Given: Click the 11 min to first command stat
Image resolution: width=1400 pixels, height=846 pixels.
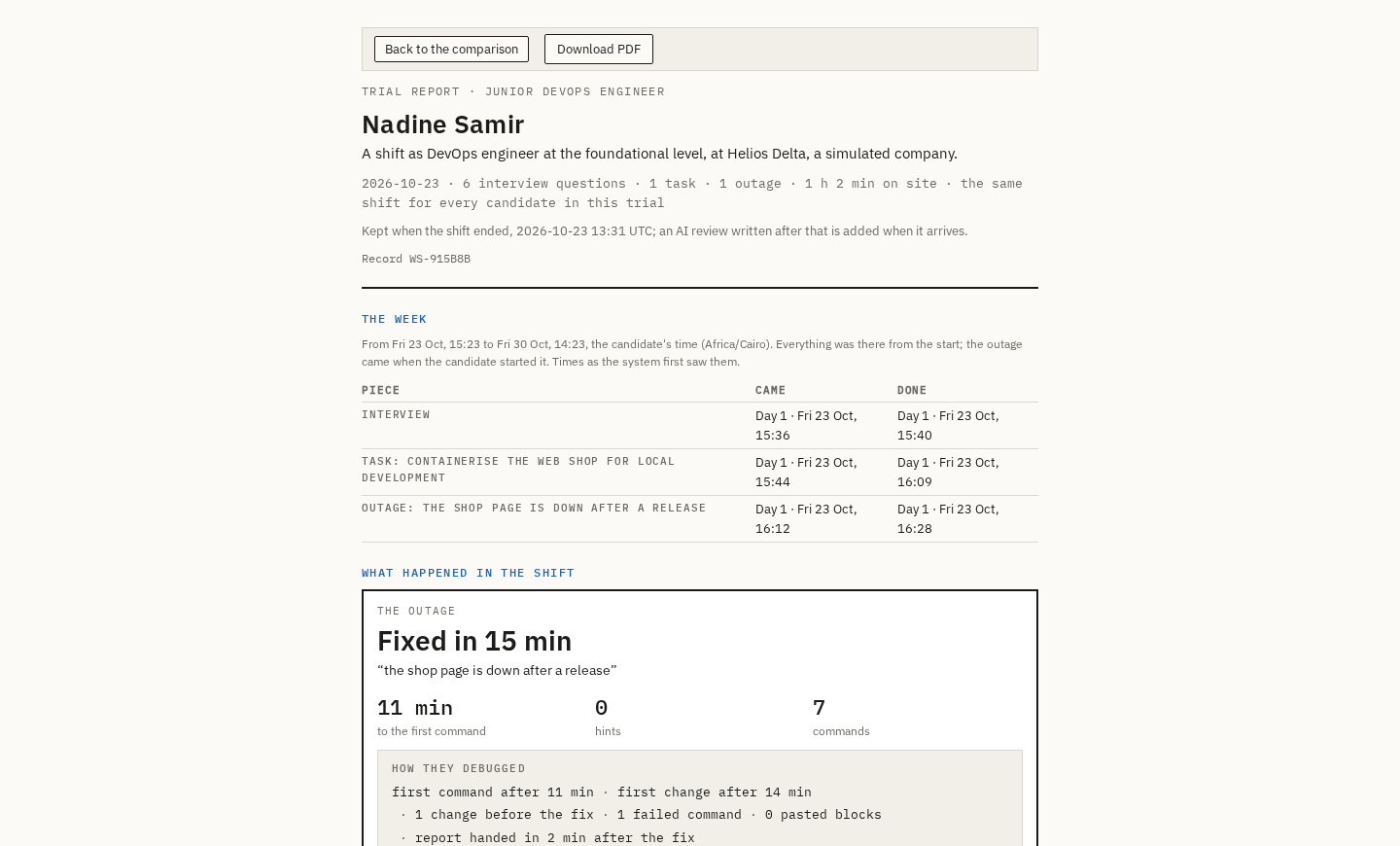Looking at the screenshot, I should (x=432, y=717).
